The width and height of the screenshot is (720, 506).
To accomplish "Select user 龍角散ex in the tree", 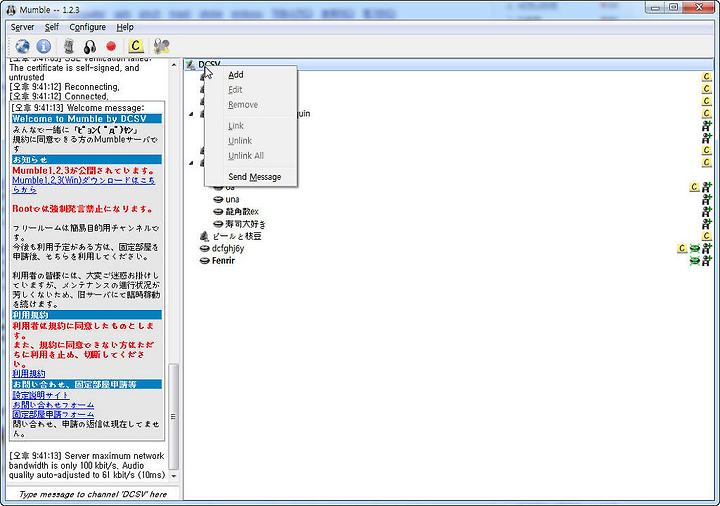I will [242, 212].
